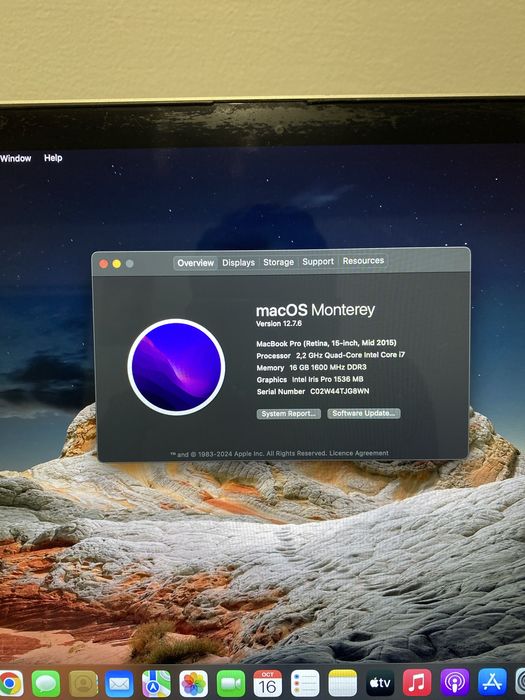Open Photos app in the Dock
This screenshot has height=700, width=525.
[x=193, y=683]
